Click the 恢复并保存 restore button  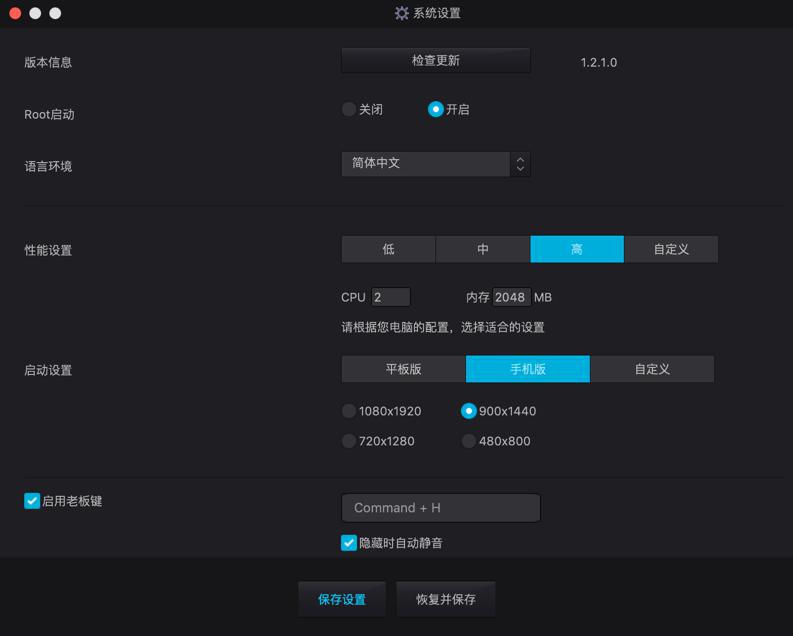pyautogui.click(x=446, y=599)
